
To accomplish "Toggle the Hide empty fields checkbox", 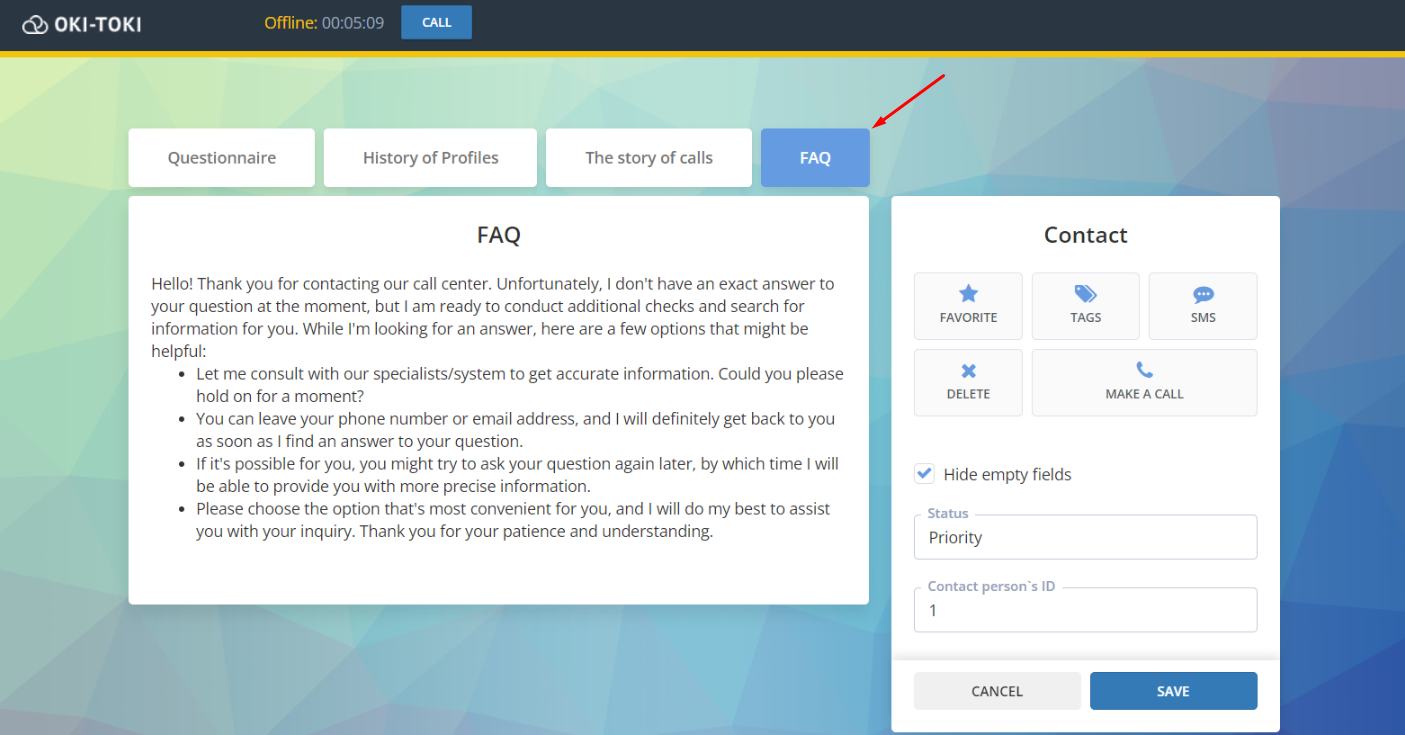I will [925, 474].
